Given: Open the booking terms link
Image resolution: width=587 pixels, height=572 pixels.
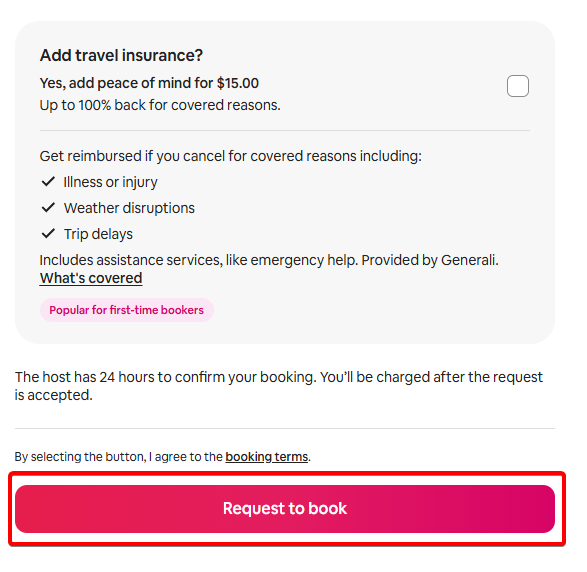Looking at the screenshot, I should tap(267, 457).
